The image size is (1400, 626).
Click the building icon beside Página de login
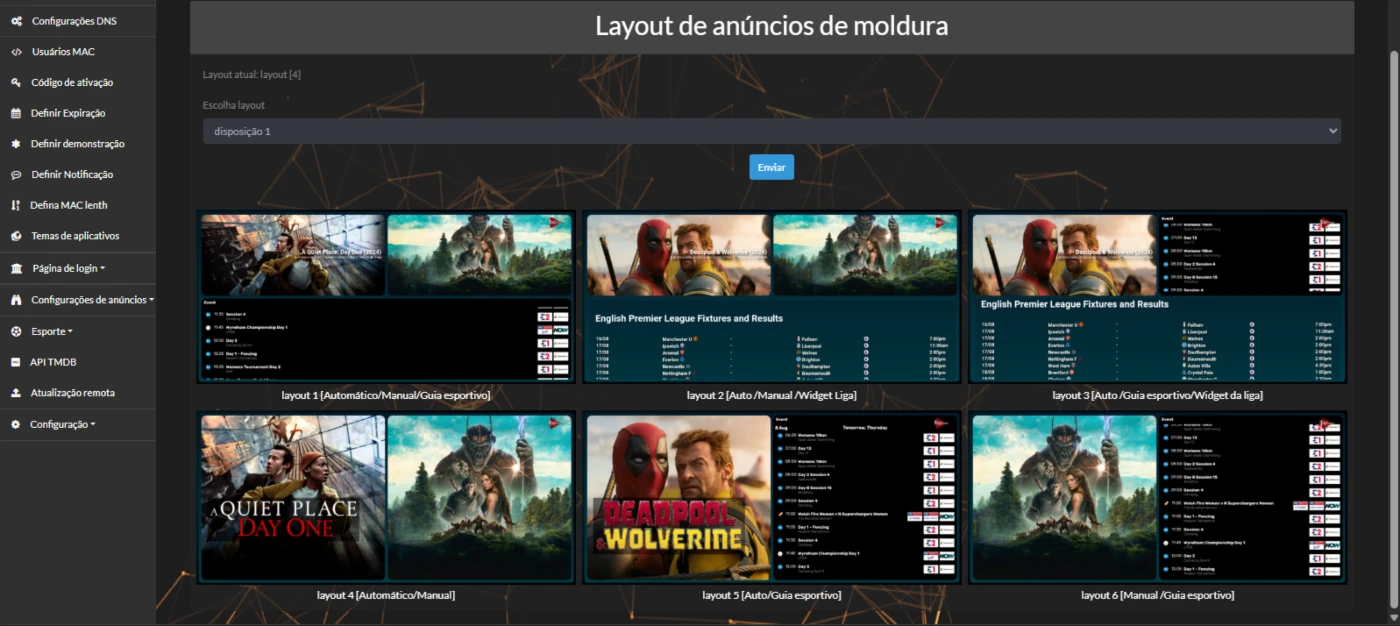16,268
